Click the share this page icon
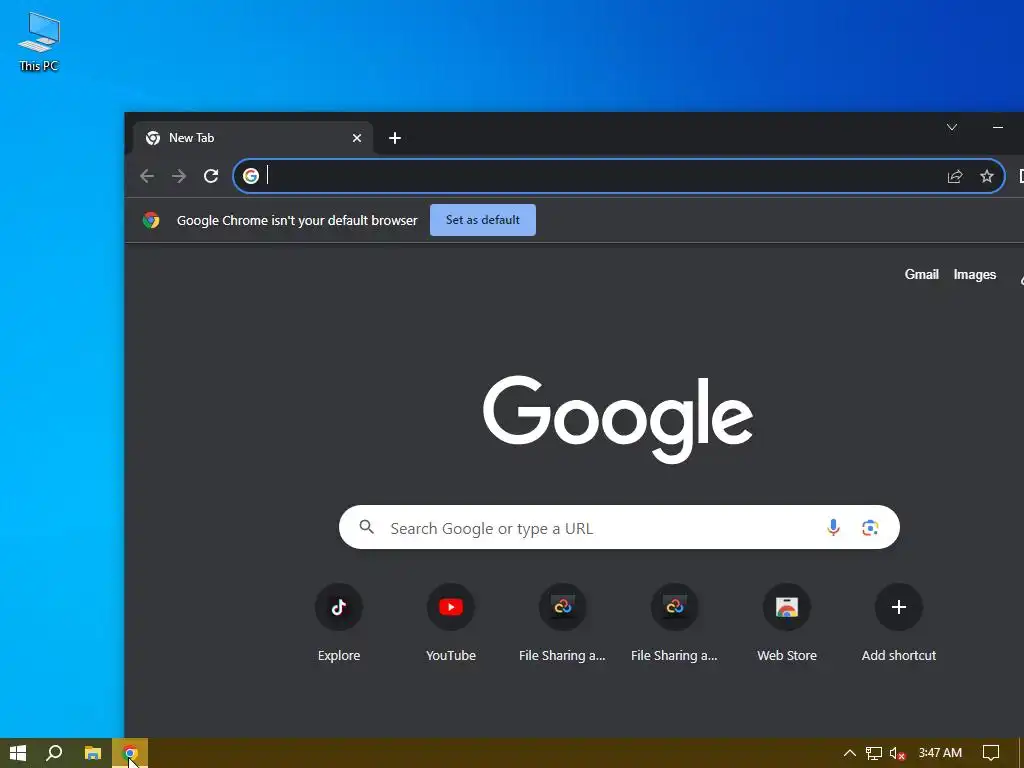Image resolution: width=1024 pixels, height=768 pixels. (x=955, y=176)
